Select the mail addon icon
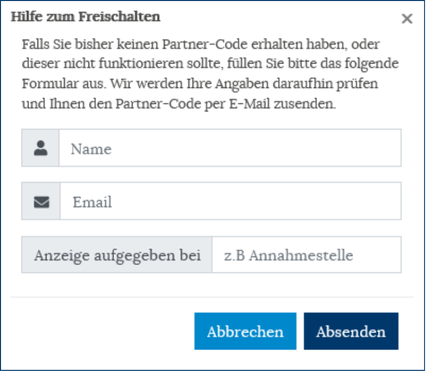 [x=41, y=201]
